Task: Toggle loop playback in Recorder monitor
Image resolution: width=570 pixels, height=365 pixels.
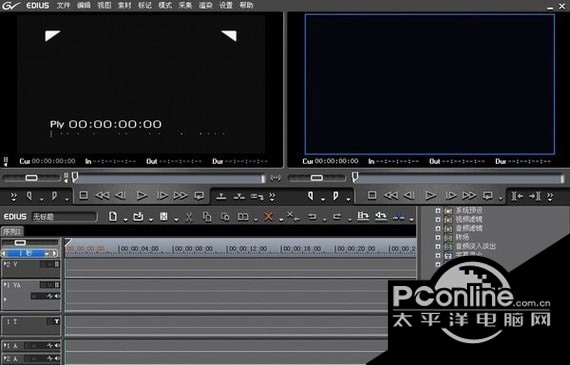Action: [x=488, y=196]
